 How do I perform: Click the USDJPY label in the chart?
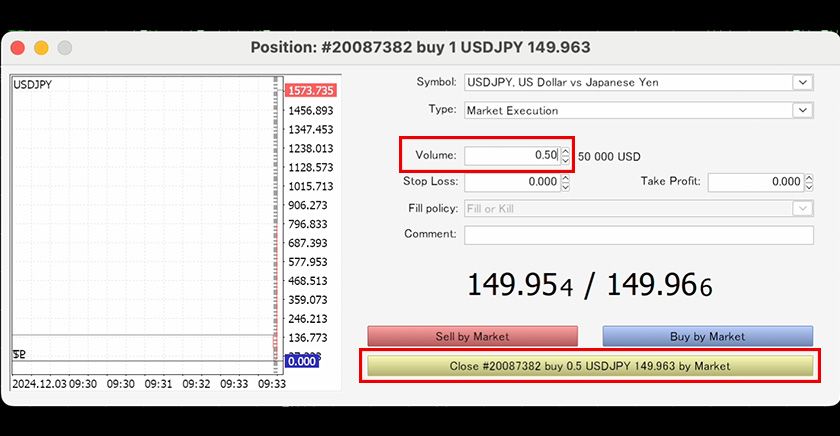33,85
